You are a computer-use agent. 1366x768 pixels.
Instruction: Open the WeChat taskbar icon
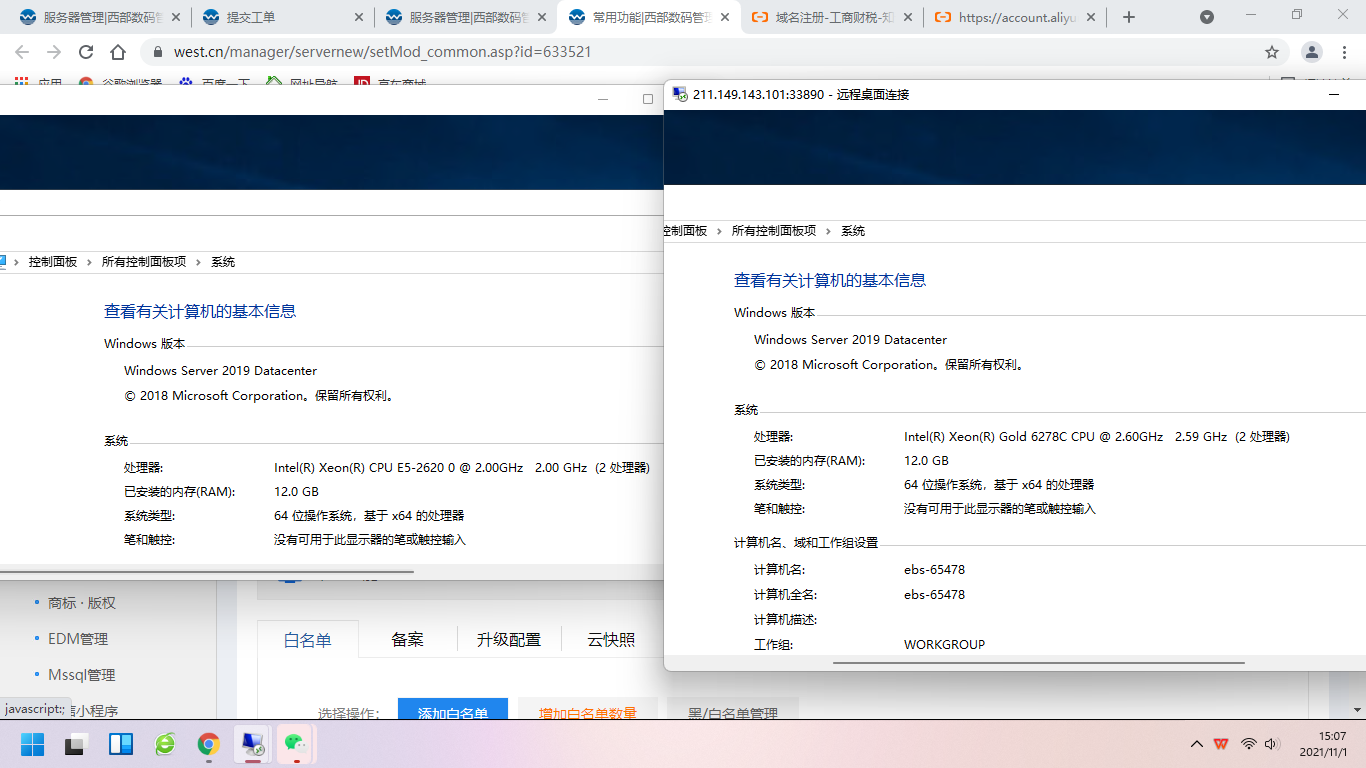click(x=295, y=744)
